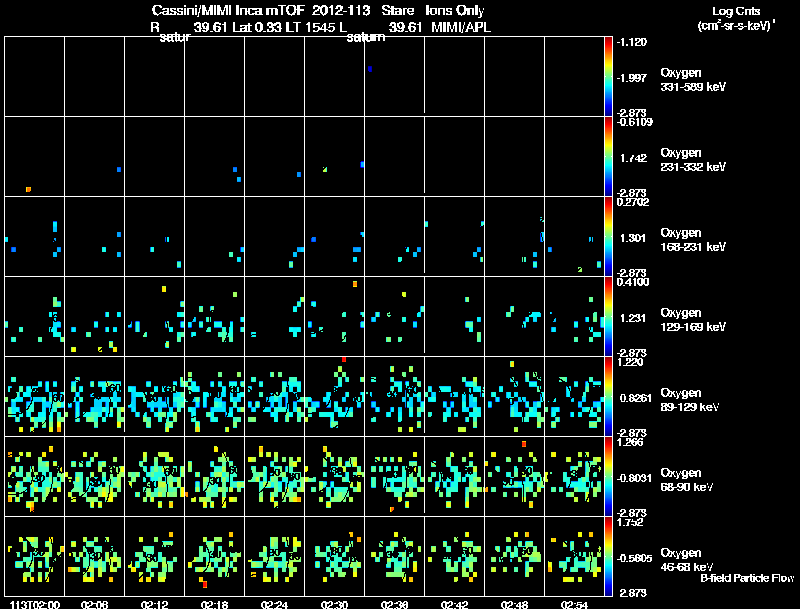
Task: Click the 'Lat 0.33' text
Action: click(x=258, y=27)
